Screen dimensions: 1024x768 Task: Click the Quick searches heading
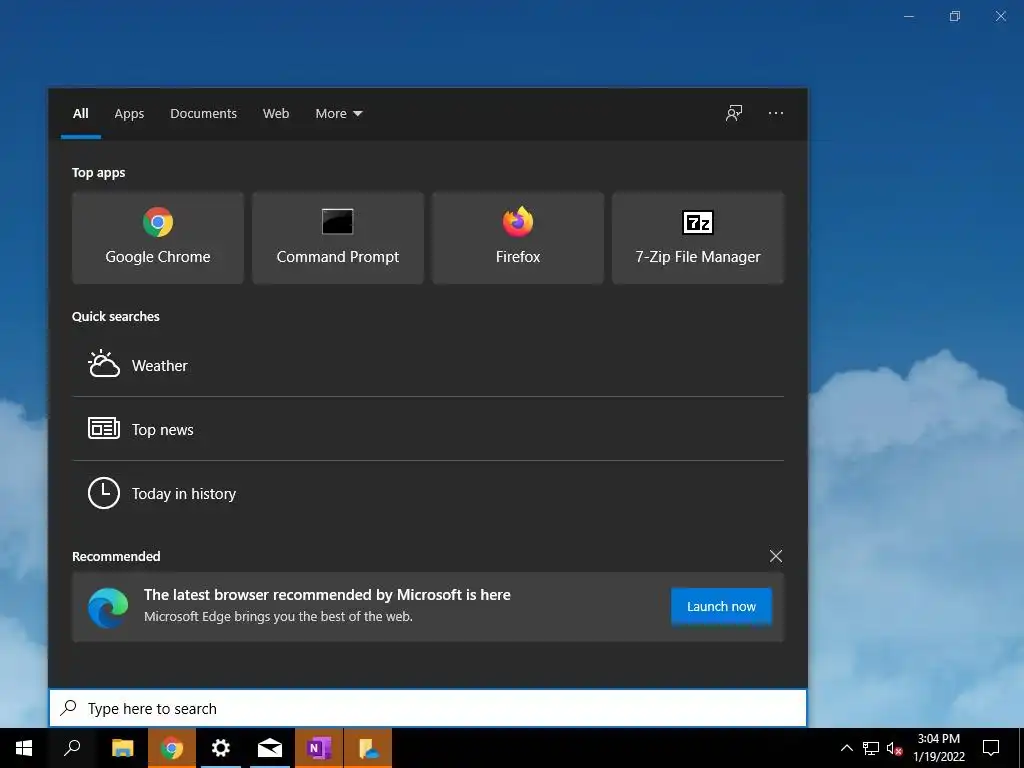116,316
